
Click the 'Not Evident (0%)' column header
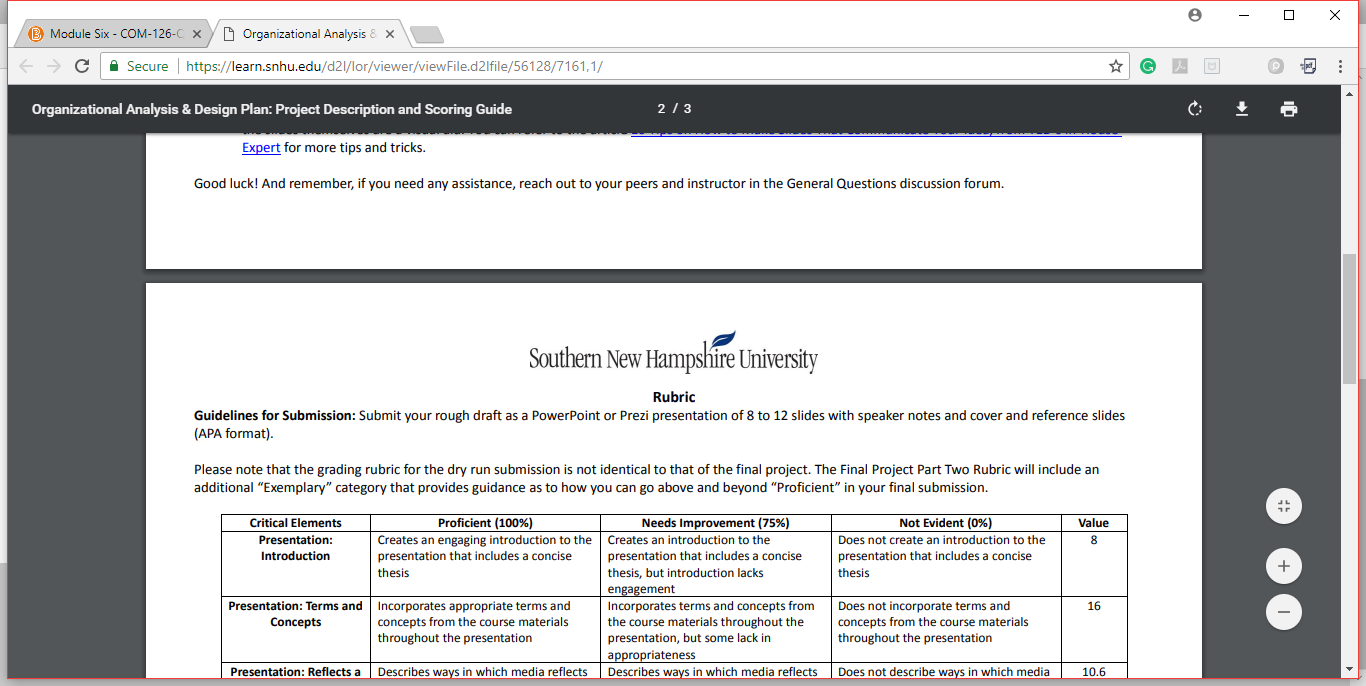[945, 523]
